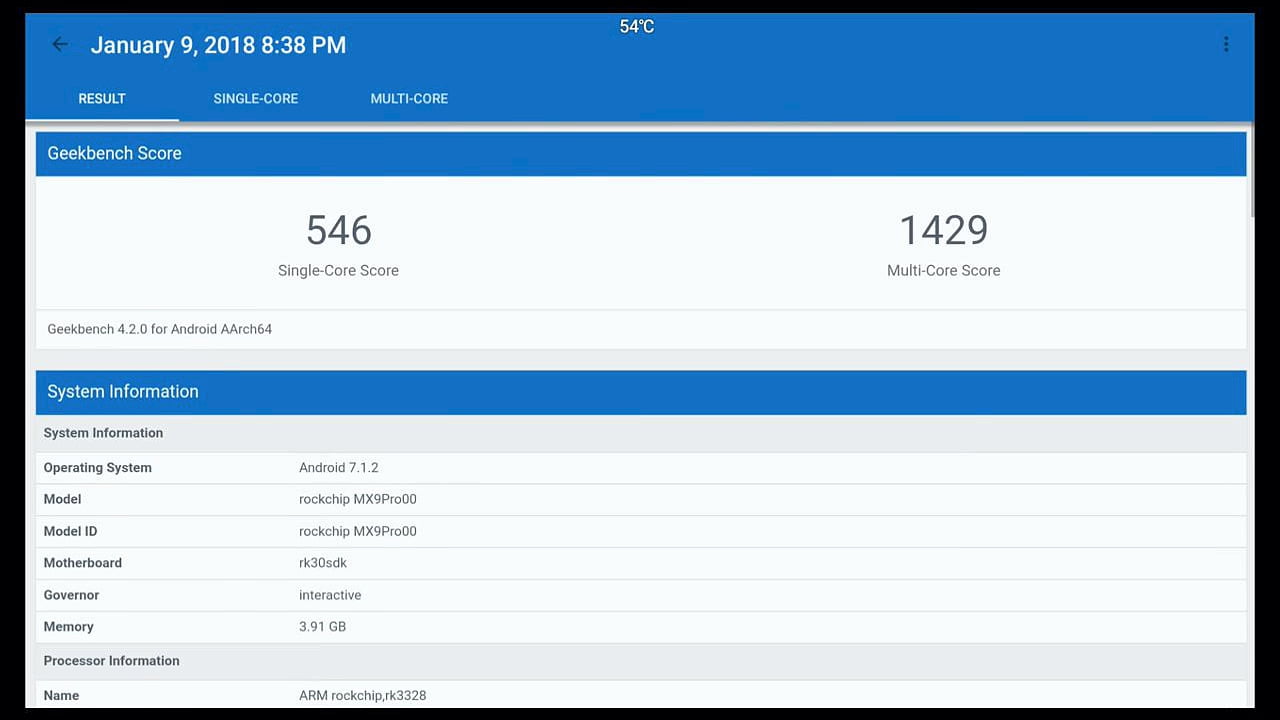Click the Model value rockchip MX9Pro00
Screen dimensions: 1280x720
tap(358, 499)
